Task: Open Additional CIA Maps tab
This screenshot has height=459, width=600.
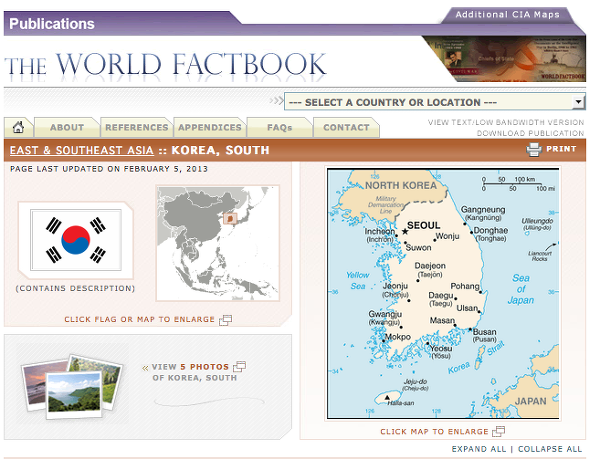Action: pos(507,15)
